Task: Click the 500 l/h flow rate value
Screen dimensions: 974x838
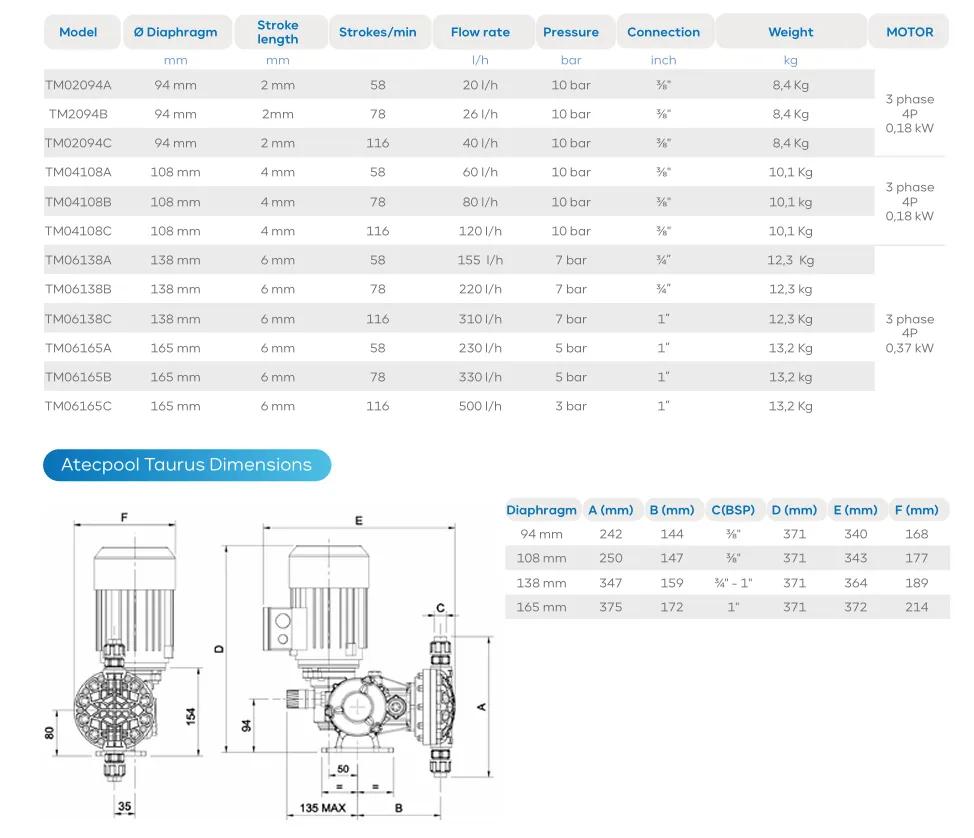Action: pyautogui.click(x=480, y=406)
